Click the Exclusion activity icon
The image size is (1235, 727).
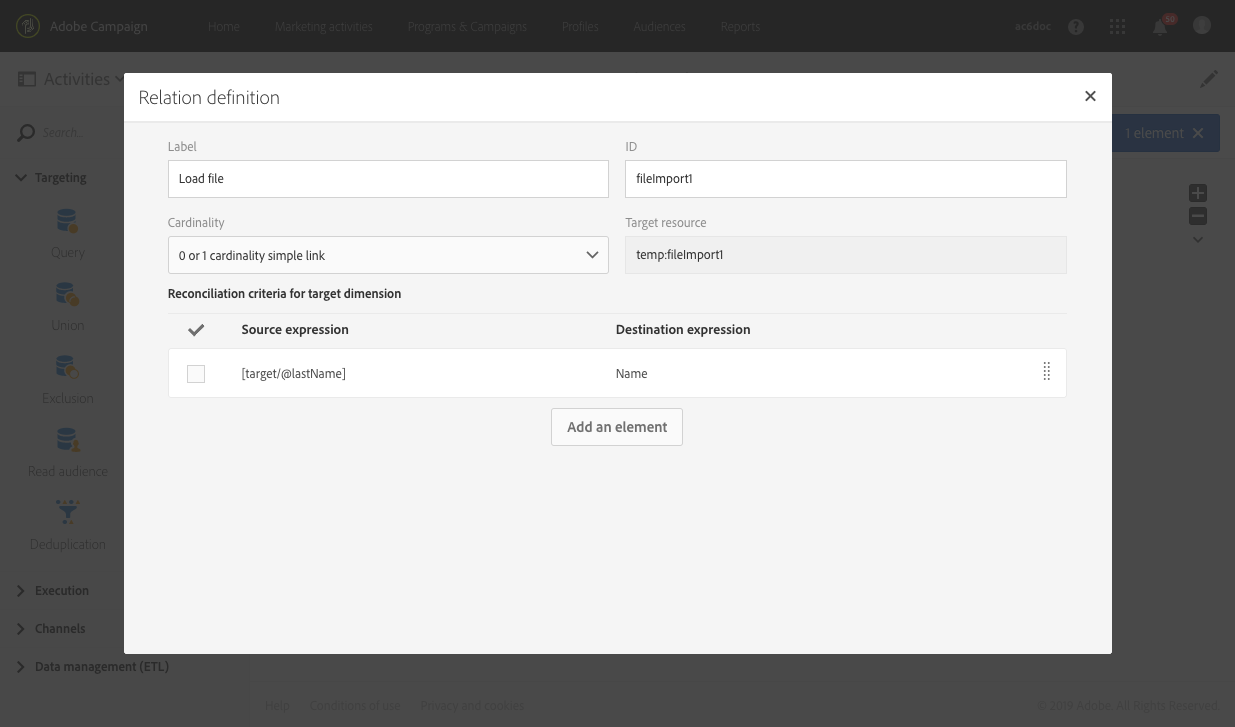point(68,368)
